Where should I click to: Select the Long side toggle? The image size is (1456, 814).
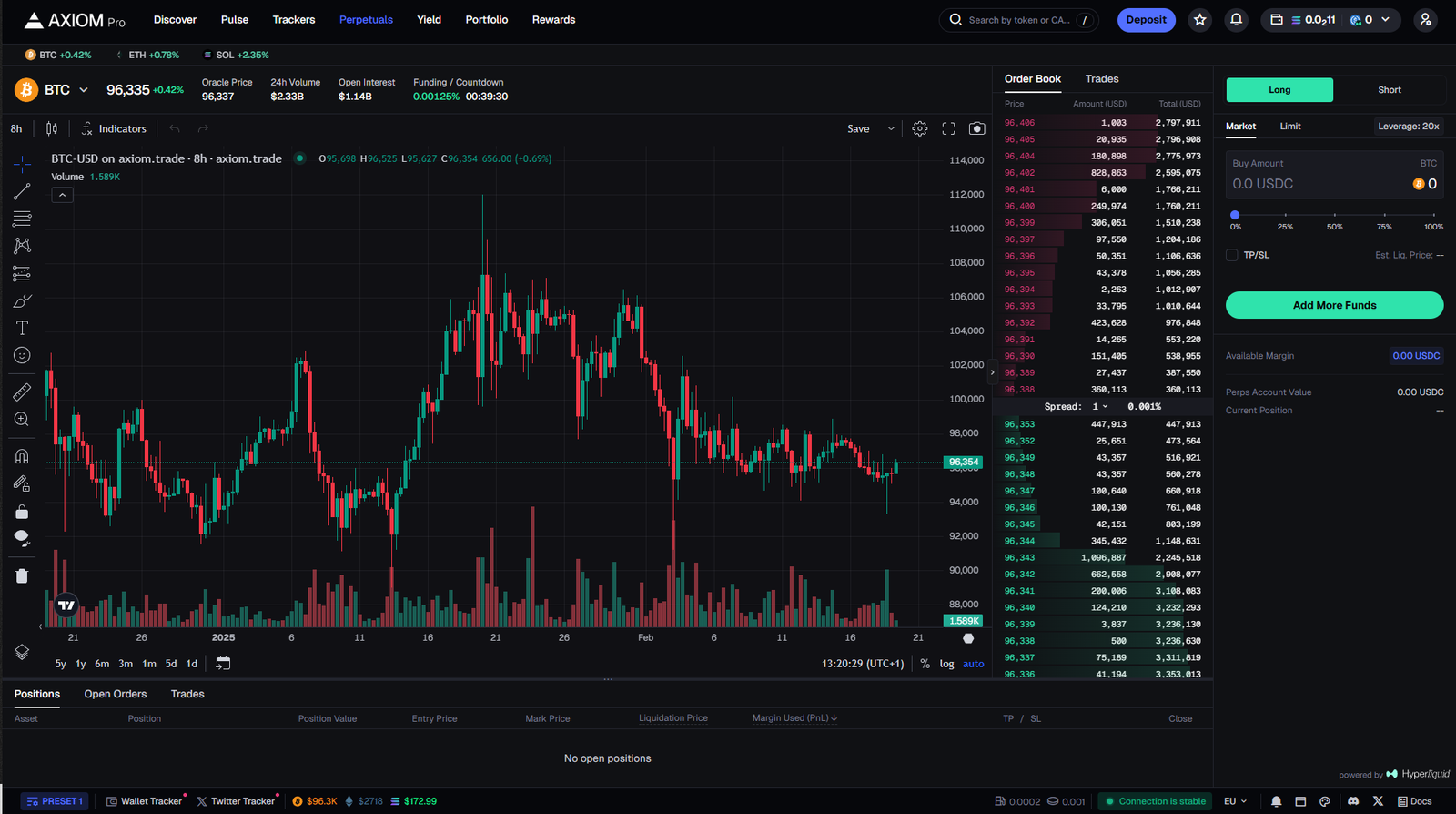pos(1279,89)
